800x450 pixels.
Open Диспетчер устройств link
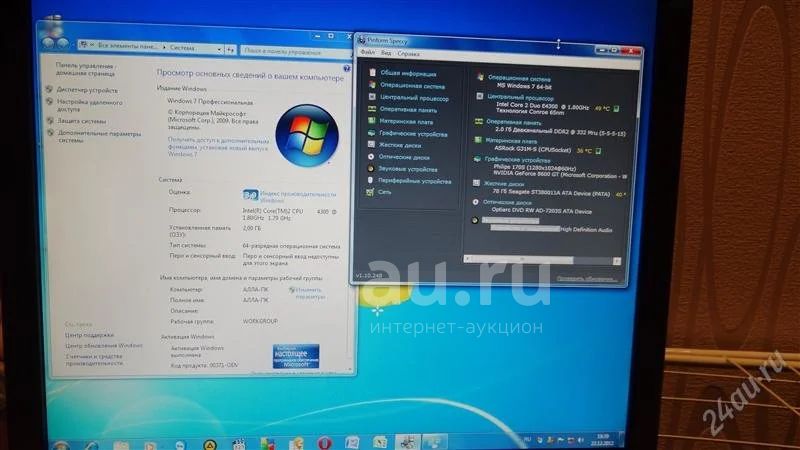[x=87, y=90]
